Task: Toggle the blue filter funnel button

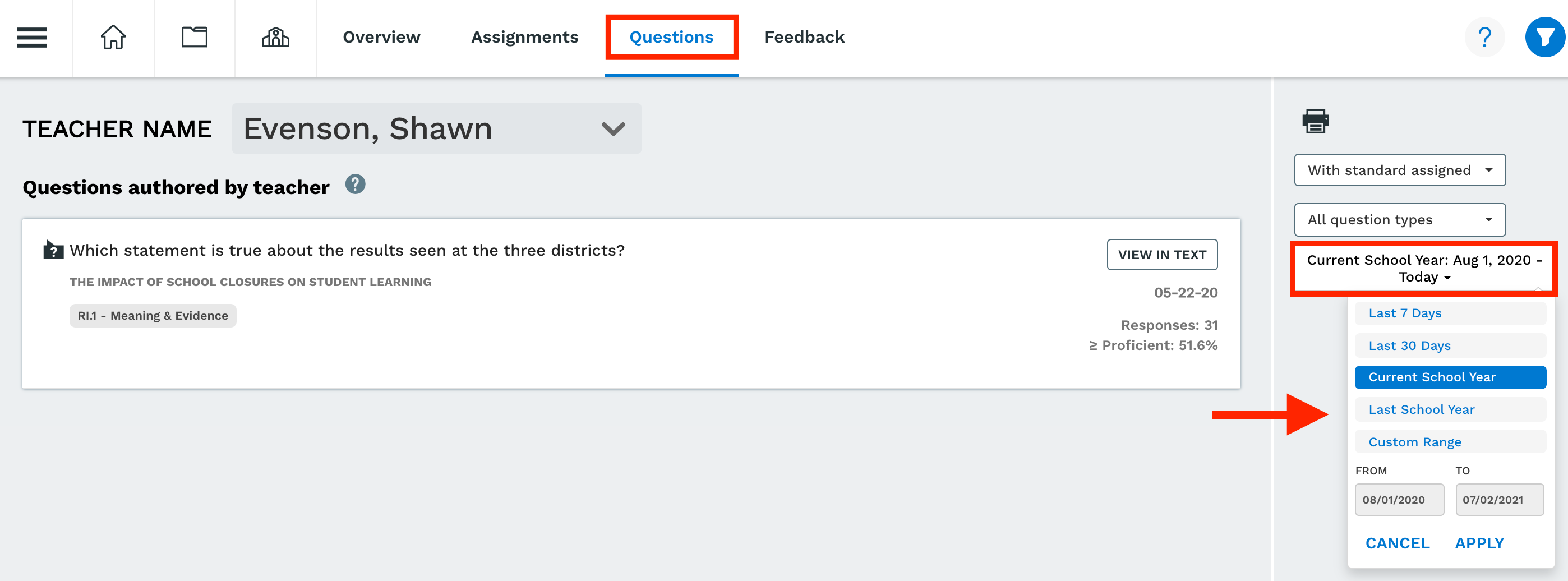Action: coord(1545,37)
